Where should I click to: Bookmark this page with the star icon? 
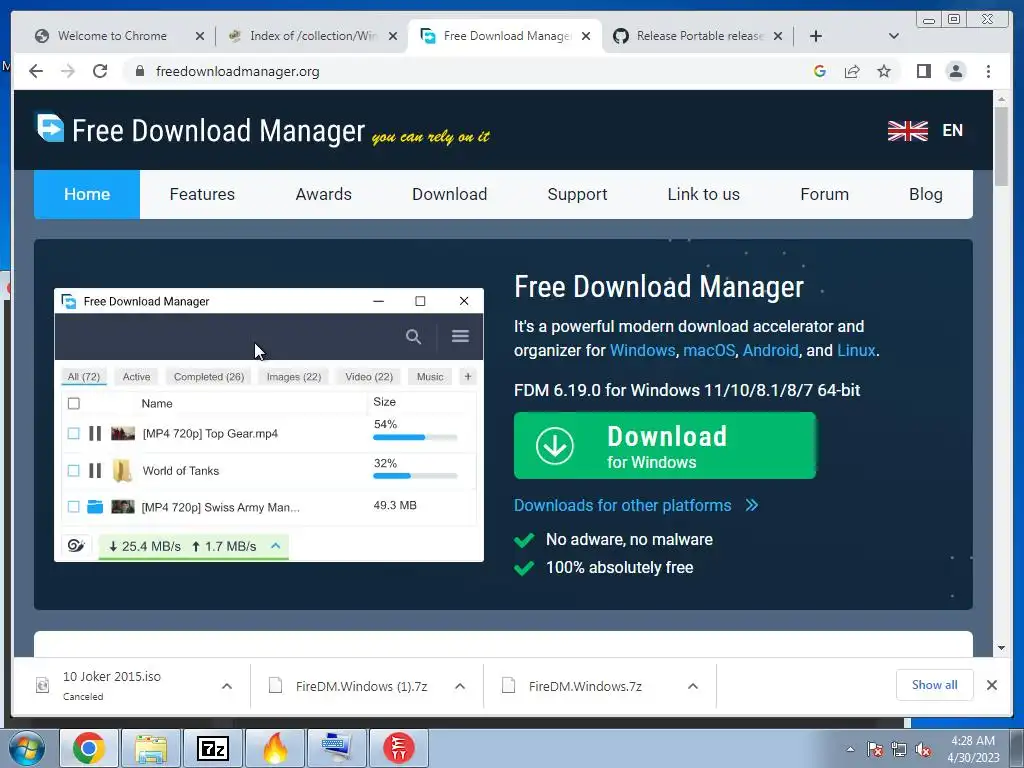[884, 71]
